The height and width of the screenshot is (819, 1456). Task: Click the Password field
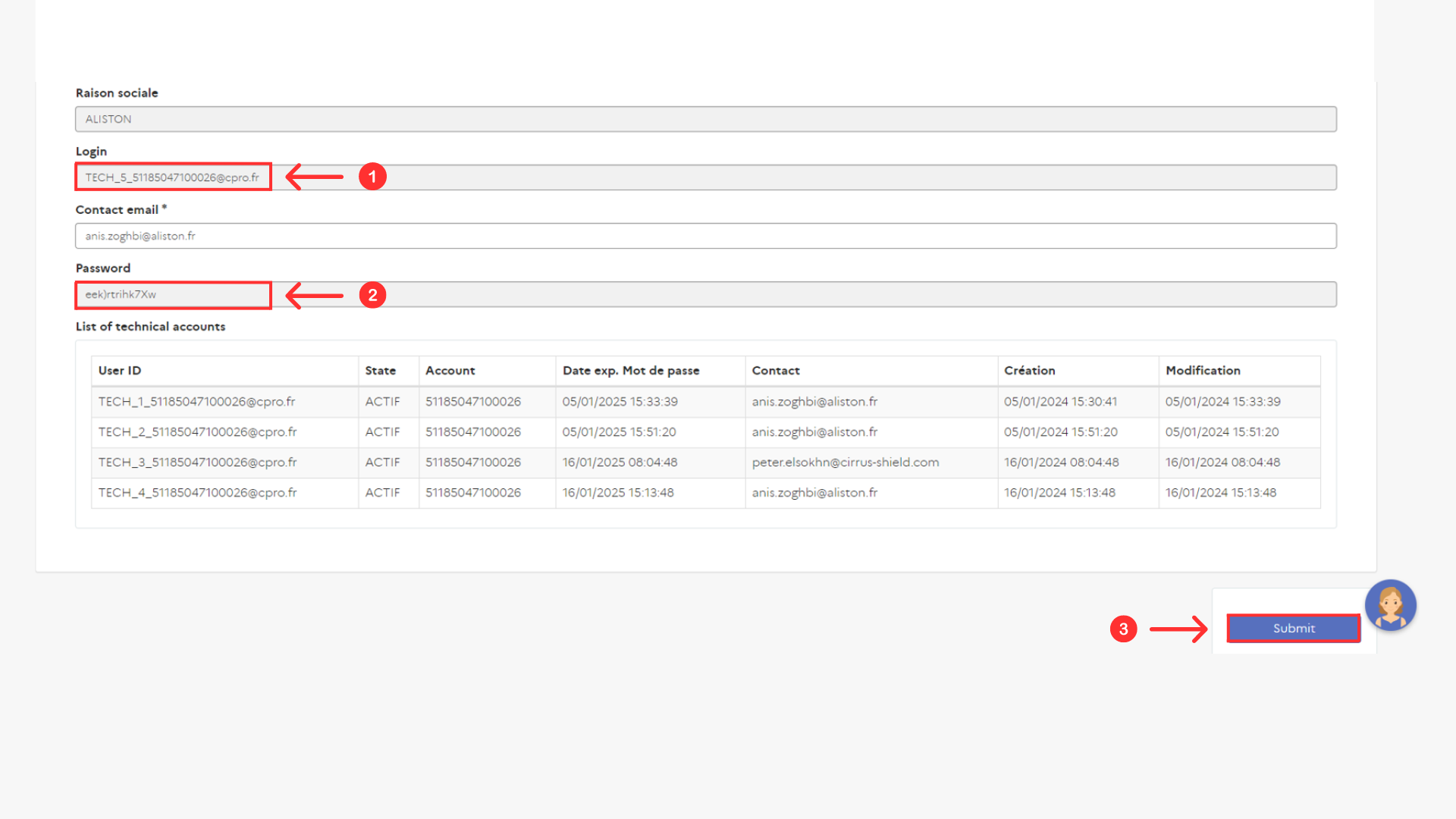pyautogui.click(x=173, y=295)
